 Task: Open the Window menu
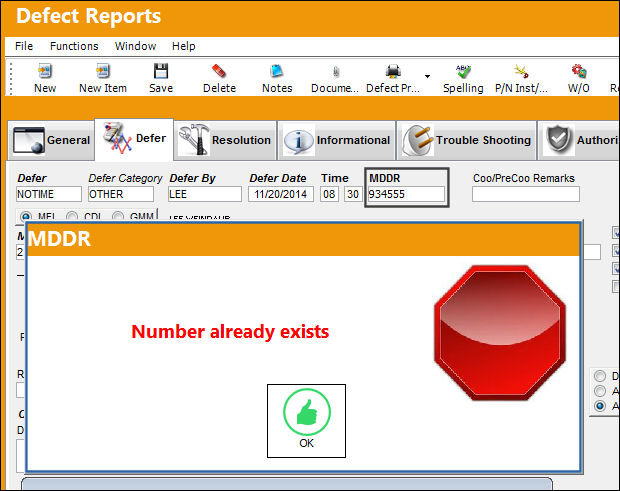click(x=135, y=46)
